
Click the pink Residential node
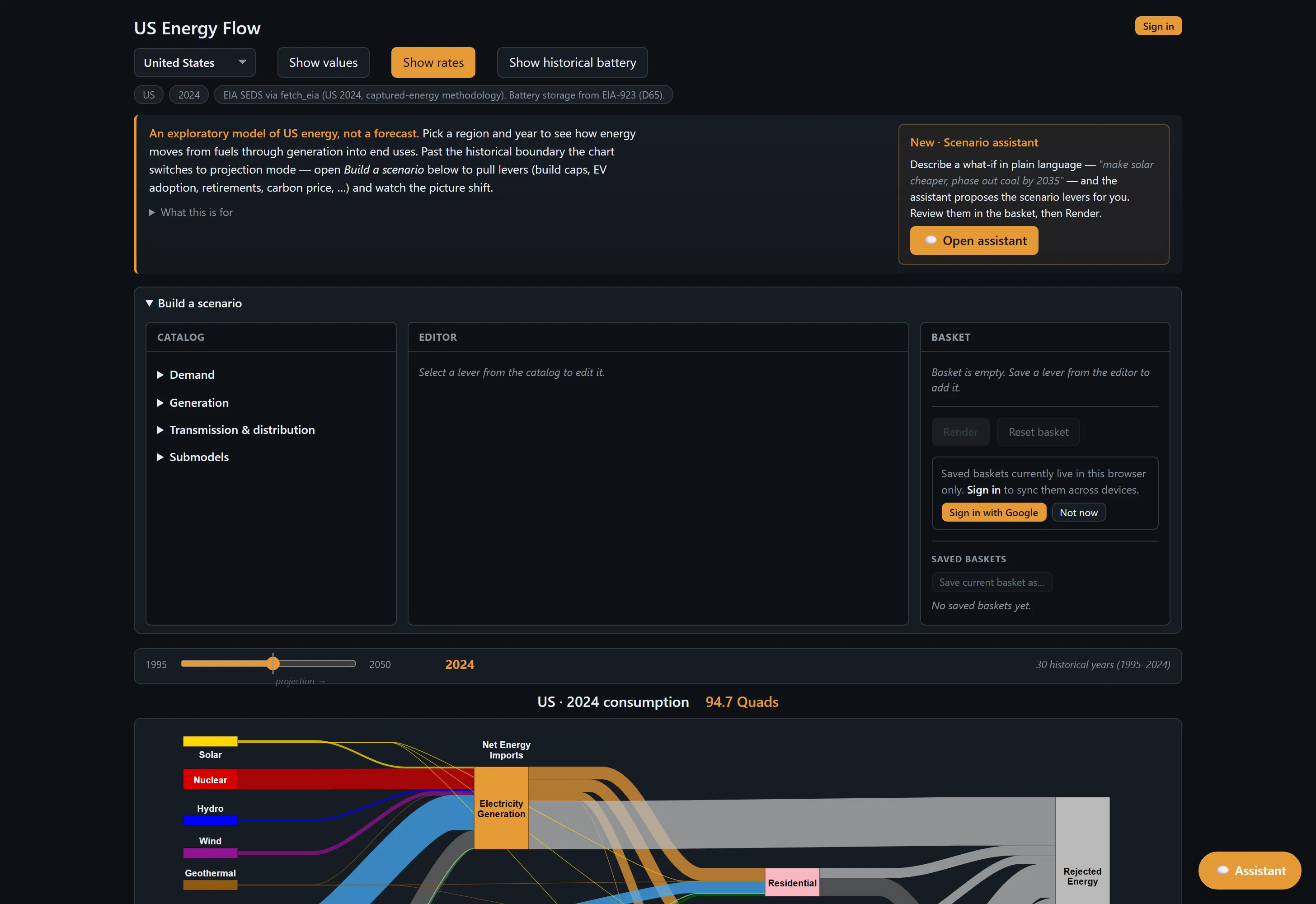(792, 882)
